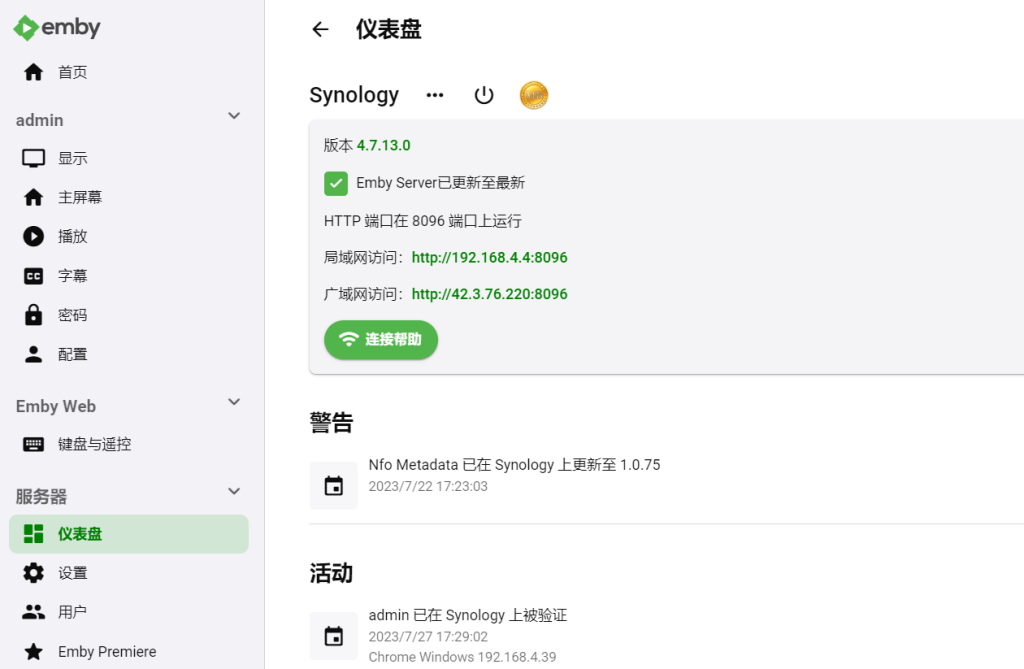The image size is (1024, 669).
Task: Open the Nfo Metadata 已在 Synology 上更新 alert
Action: 514,465
